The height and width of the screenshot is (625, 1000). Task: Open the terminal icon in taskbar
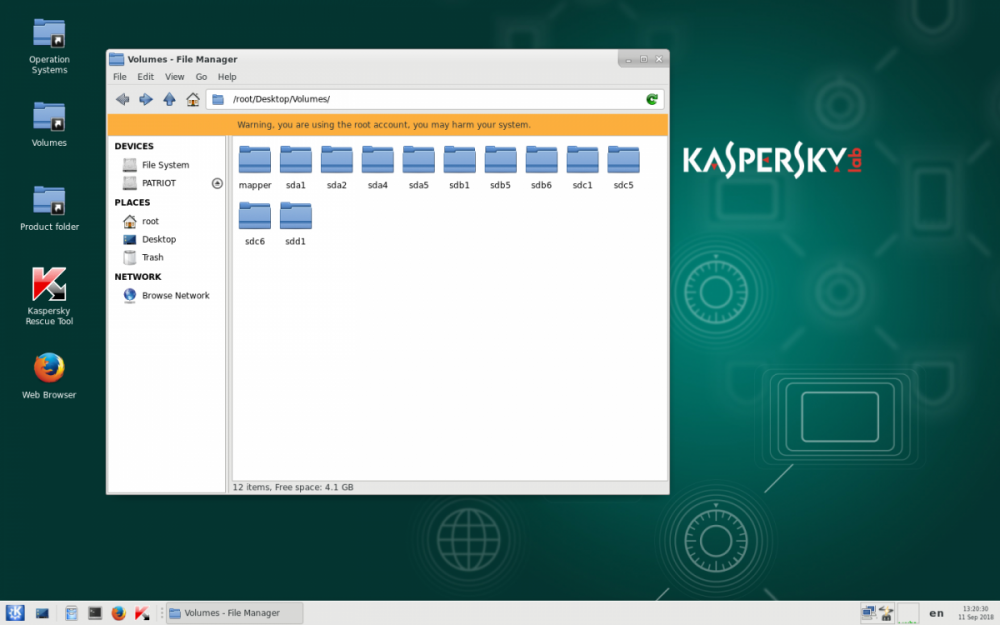point(94,613)
